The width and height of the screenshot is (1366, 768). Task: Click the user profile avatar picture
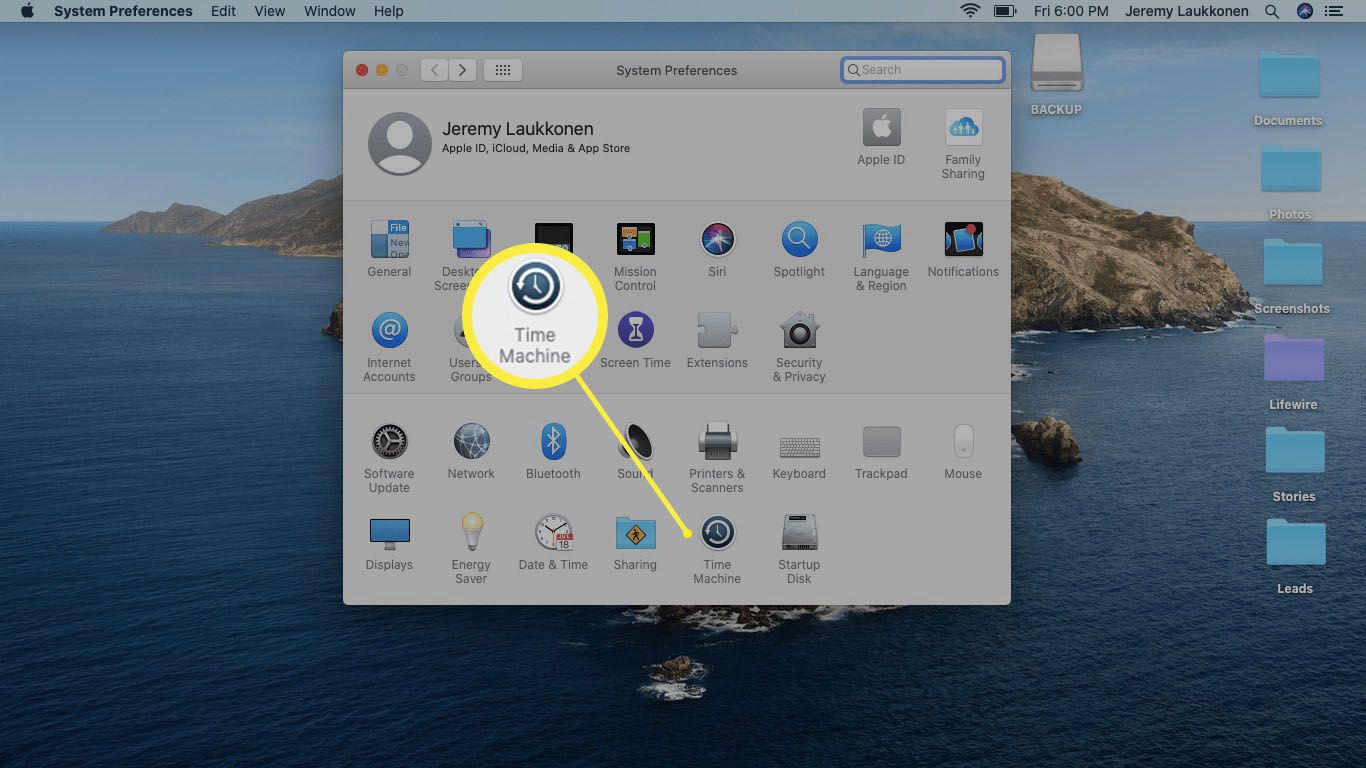[400, 144]
